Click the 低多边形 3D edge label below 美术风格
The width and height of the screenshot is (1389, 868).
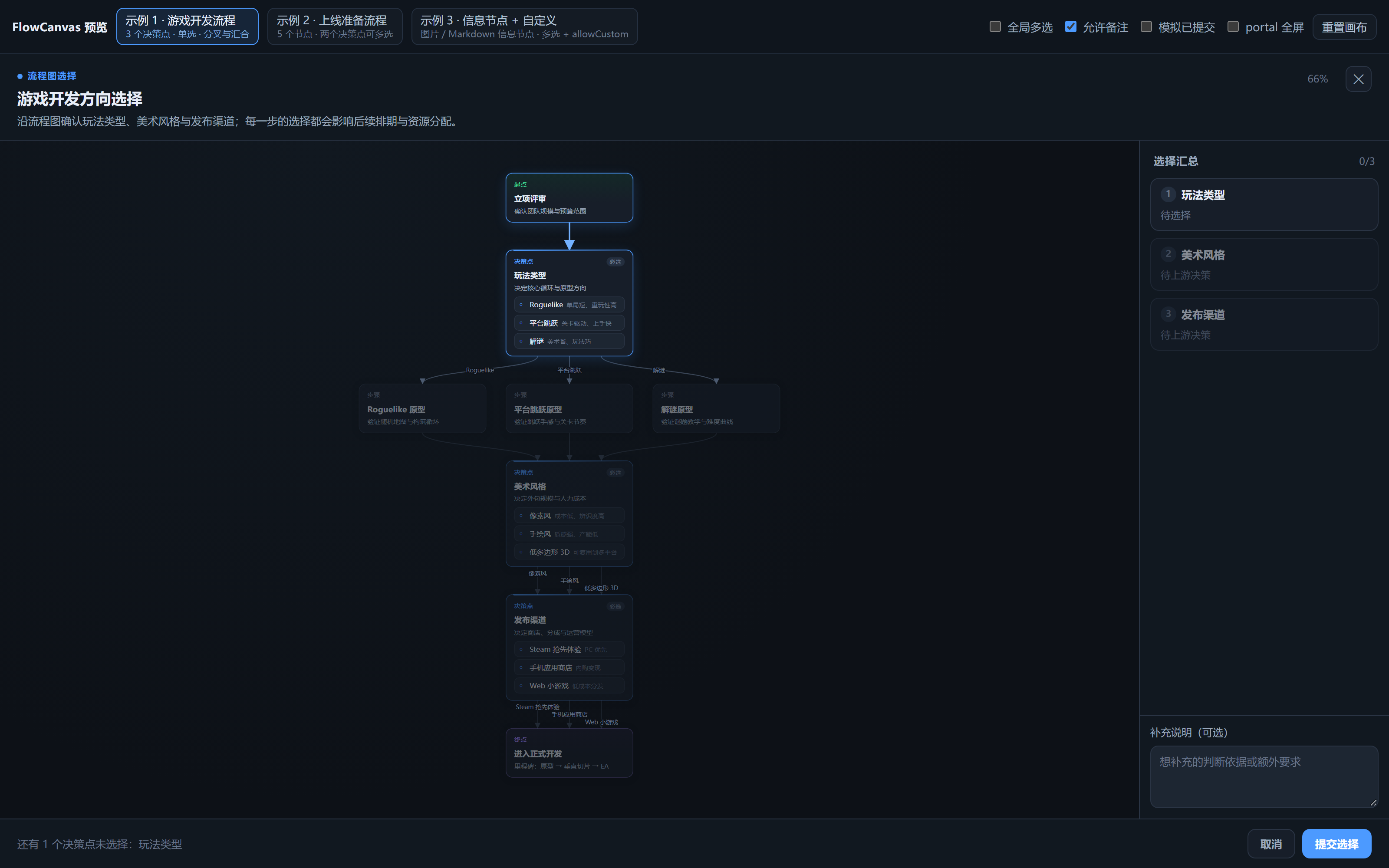tap(601, 588)
